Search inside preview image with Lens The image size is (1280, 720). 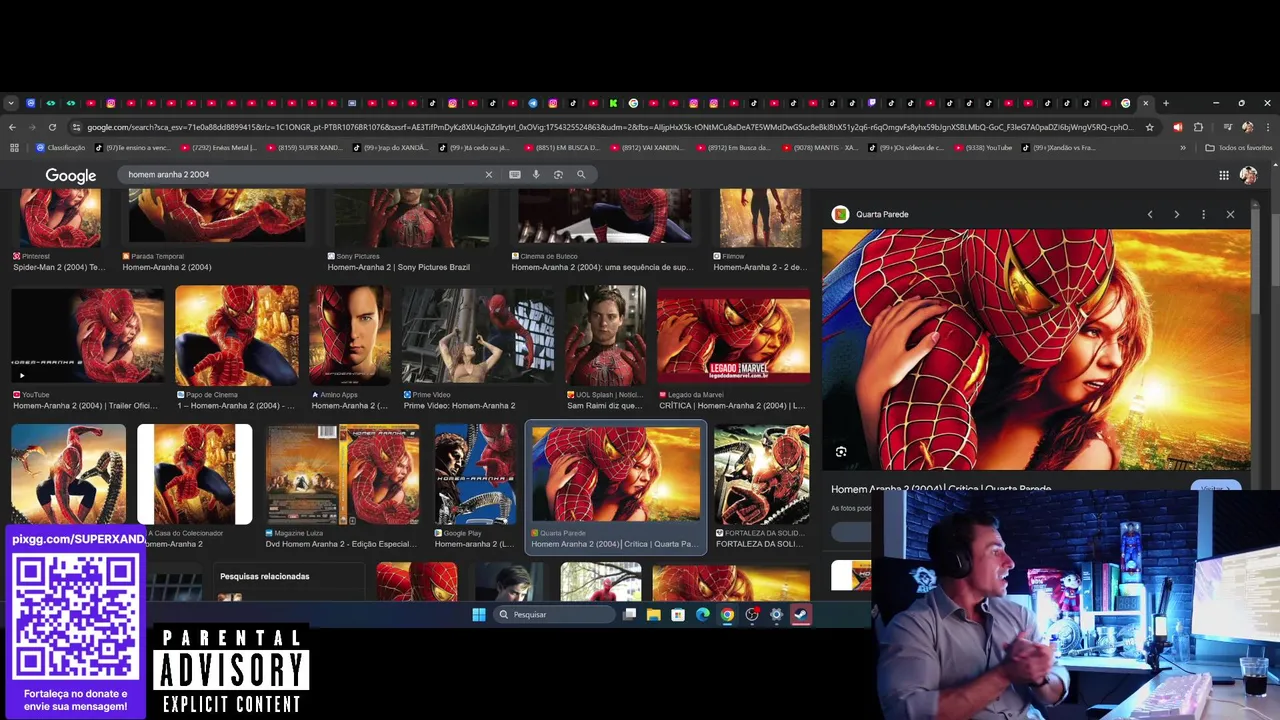pyautogui.click(x=841, y=452)
